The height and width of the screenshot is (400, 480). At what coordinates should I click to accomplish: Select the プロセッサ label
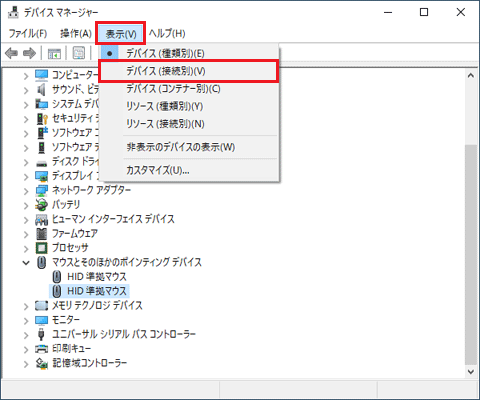(70, 248)
